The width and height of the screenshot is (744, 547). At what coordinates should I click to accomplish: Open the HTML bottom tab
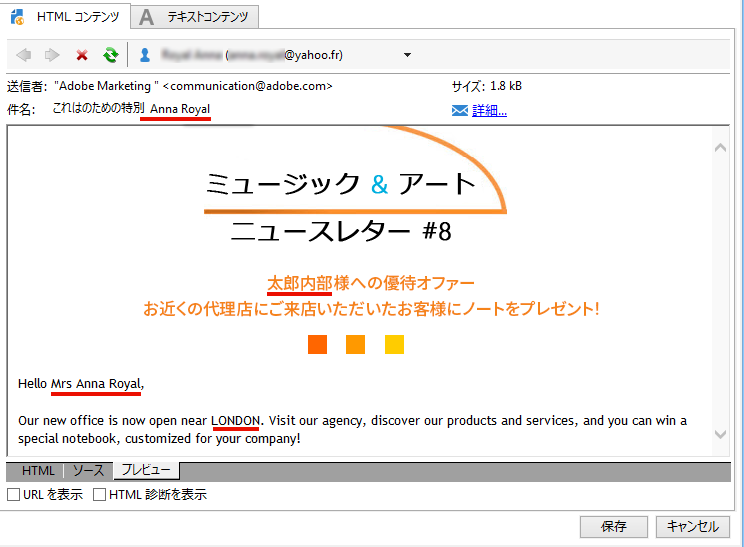[x=38, y=471]
